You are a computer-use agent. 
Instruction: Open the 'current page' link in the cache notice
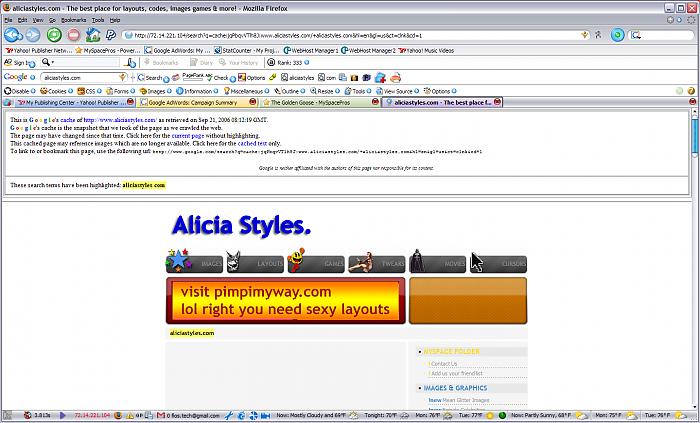(x=188, y=136)
